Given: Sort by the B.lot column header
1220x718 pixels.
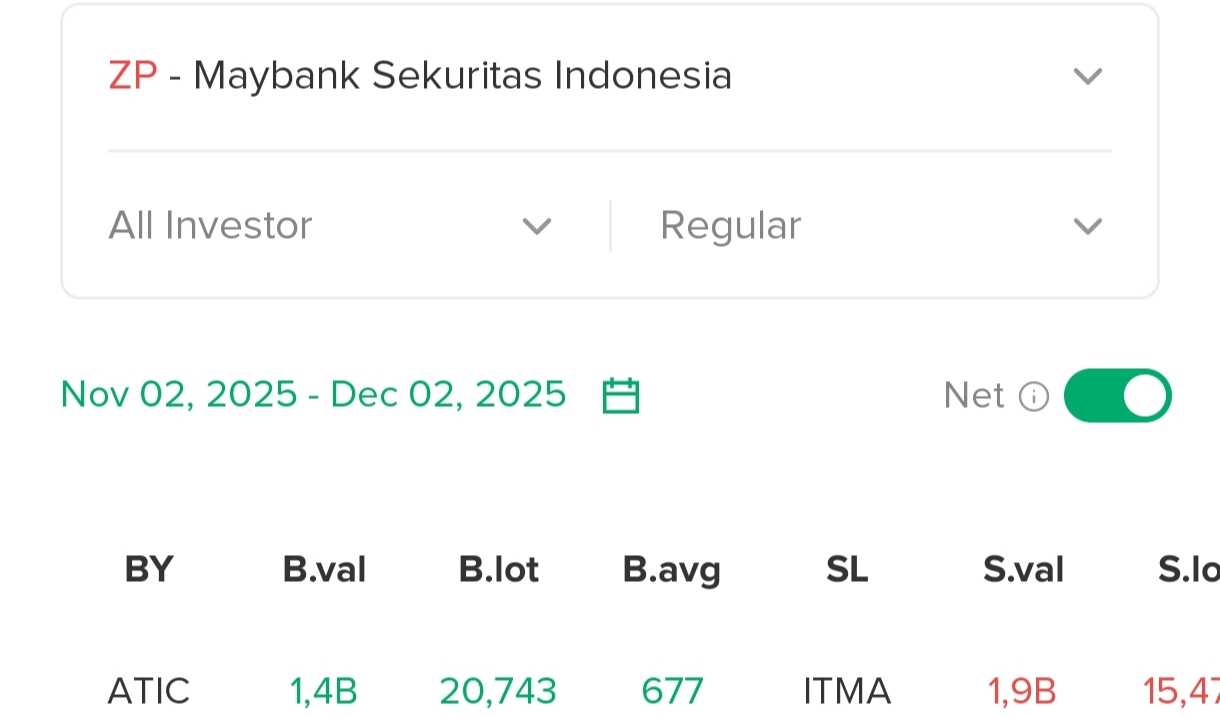Looking at the screenshot, I should (x=498, y=570).
